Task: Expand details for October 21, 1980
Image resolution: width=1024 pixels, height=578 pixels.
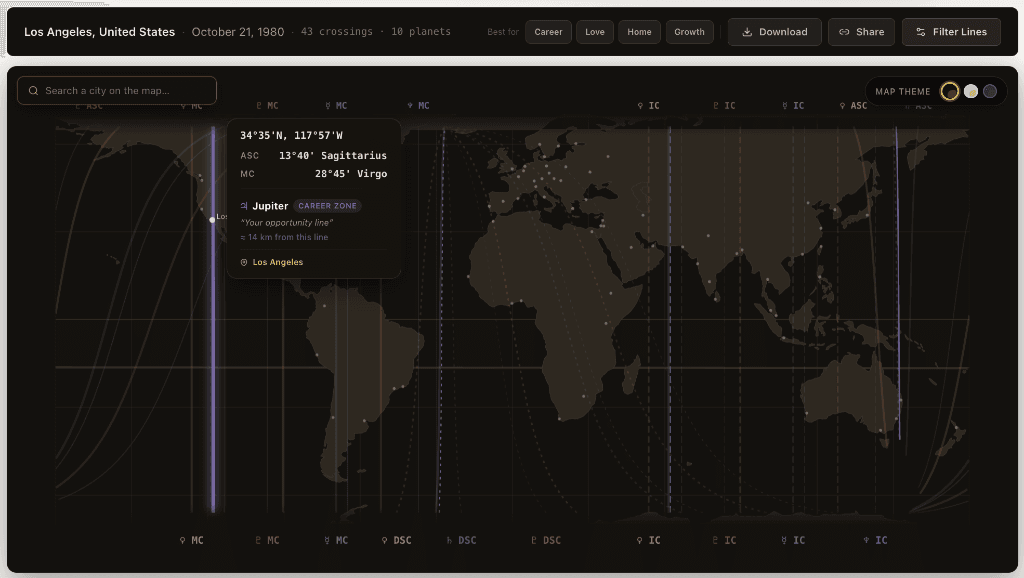Action: click(238, 31)
